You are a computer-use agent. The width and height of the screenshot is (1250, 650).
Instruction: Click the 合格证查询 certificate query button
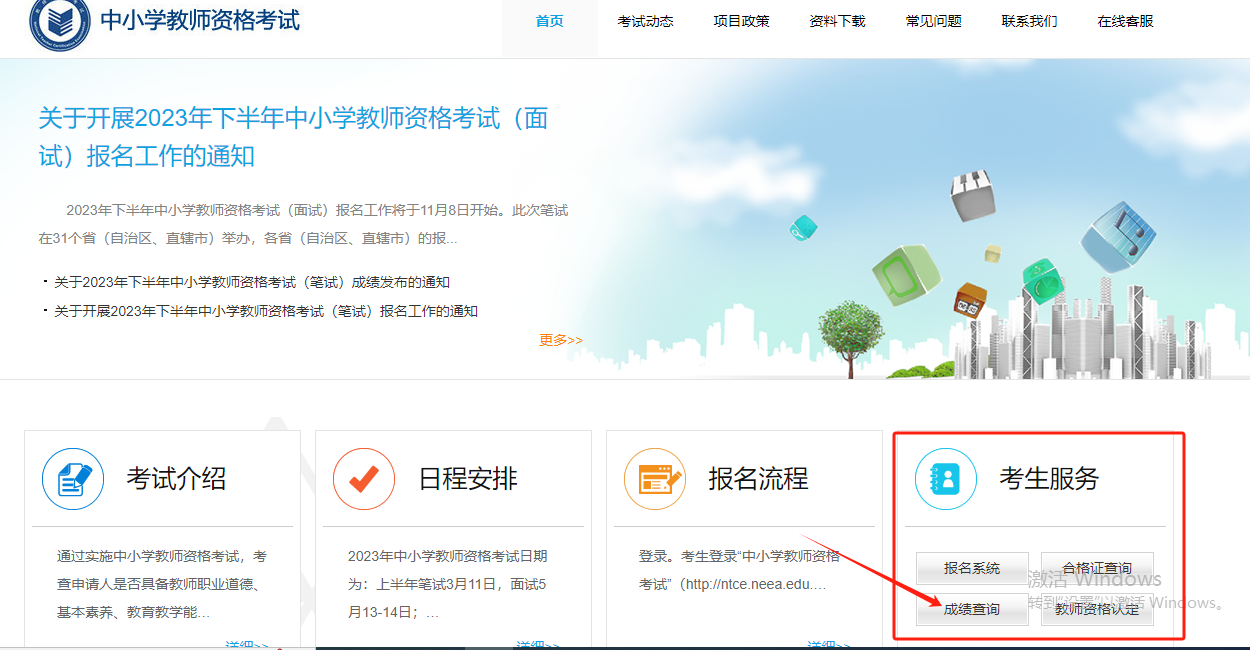click(1097, 568)
